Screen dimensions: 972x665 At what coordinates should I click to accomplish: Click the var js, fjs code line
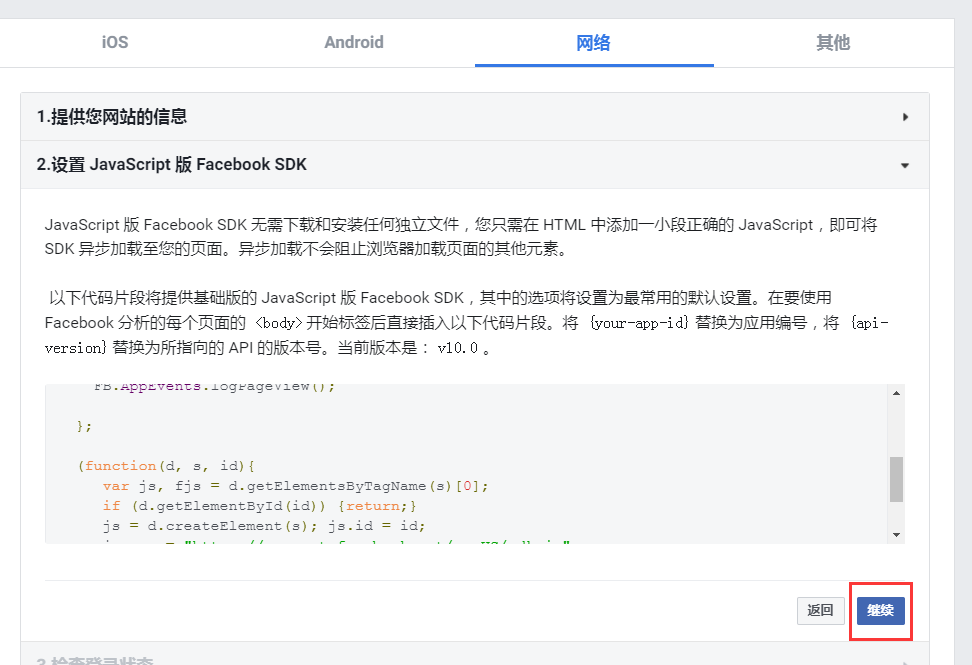(296, 486)
